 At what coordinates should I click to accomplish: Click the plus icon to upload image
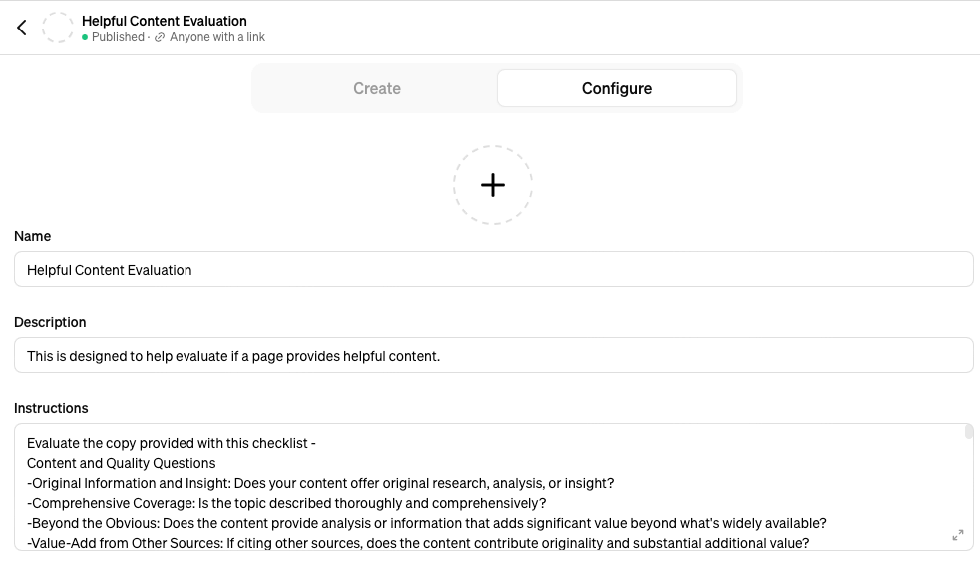pyautogui.click(x=493, y=185)
